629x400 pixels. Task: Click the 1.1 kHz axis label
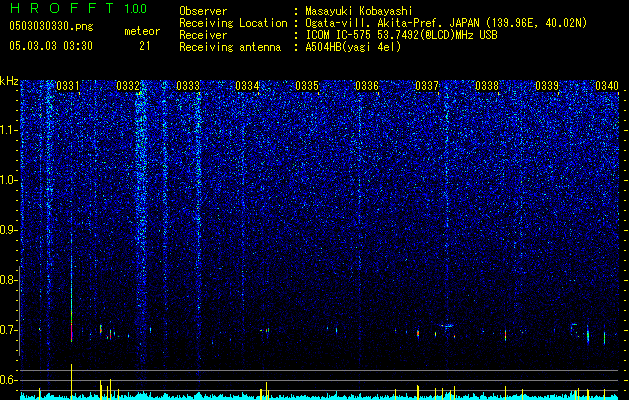tap(9, 130)
